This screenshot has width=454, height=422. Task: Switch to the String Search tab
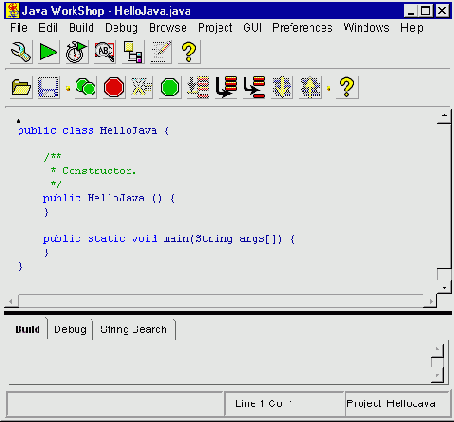tap(133, 329)
